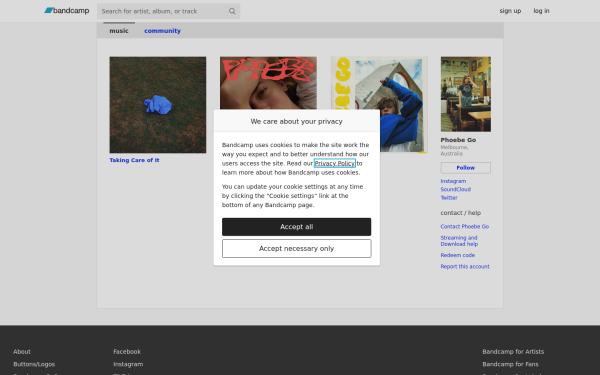Open the Privacy Policy link in the dialog
Image resolution: width=600 pixels, height=375 pixels.
335,163
